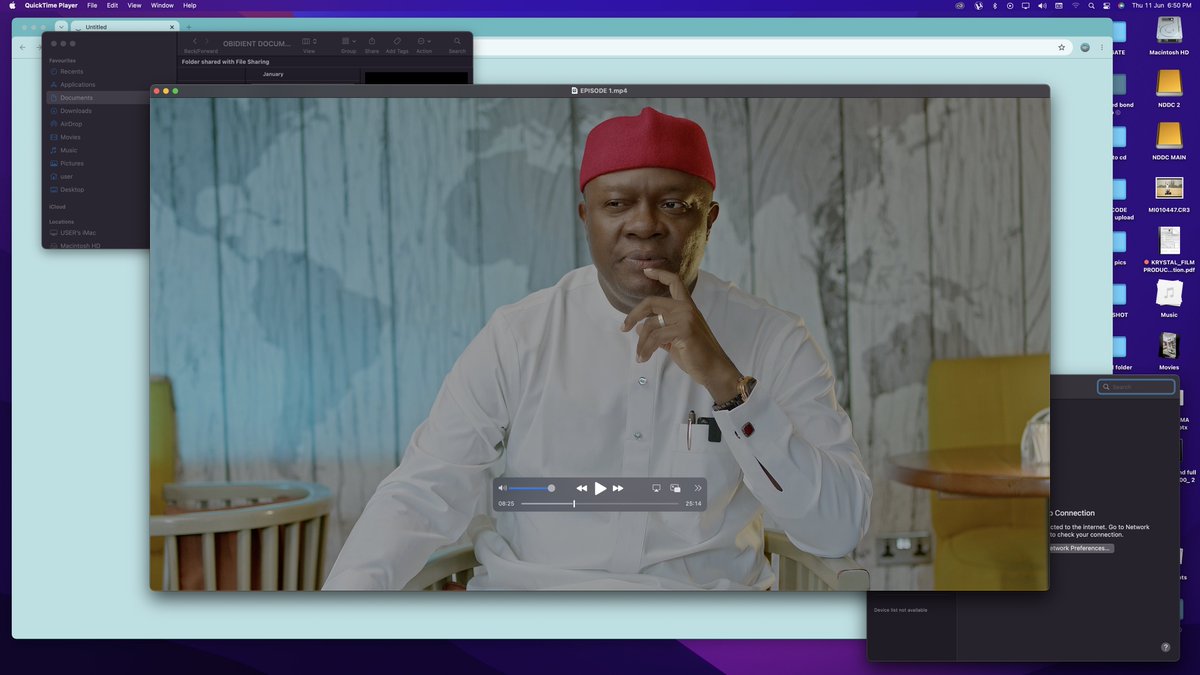Click the fast-forward button in QuickTime controls
Image resolution: width=1200 pixels, height=675 pixels.
pos(618,488)
